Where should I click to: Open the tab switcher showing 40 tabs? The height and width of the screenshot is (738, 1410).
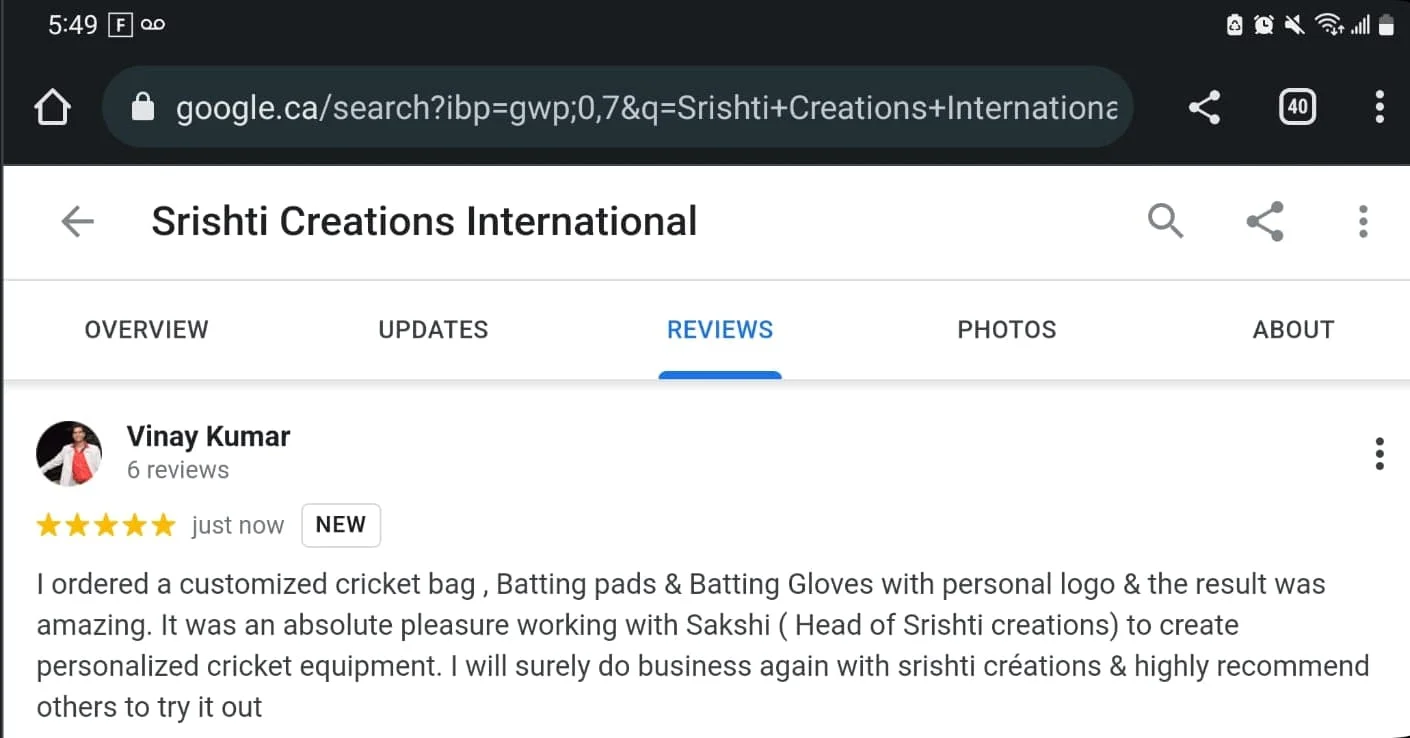tap(1297, 107)
